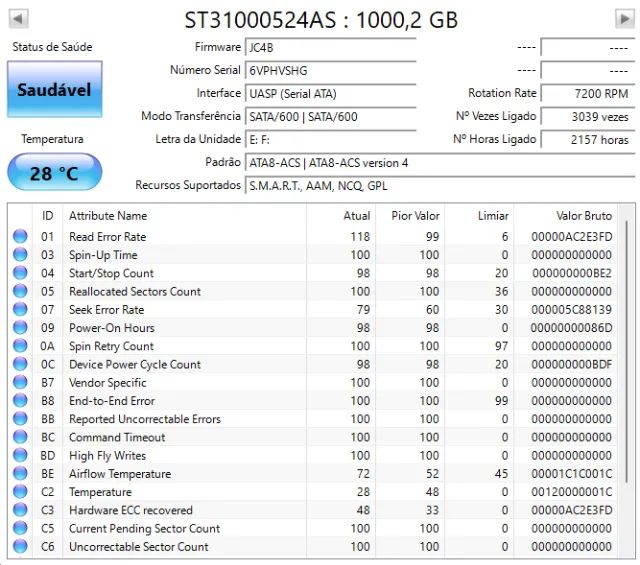Click the Firmware field showing JC4B

(x=330, y=47)
